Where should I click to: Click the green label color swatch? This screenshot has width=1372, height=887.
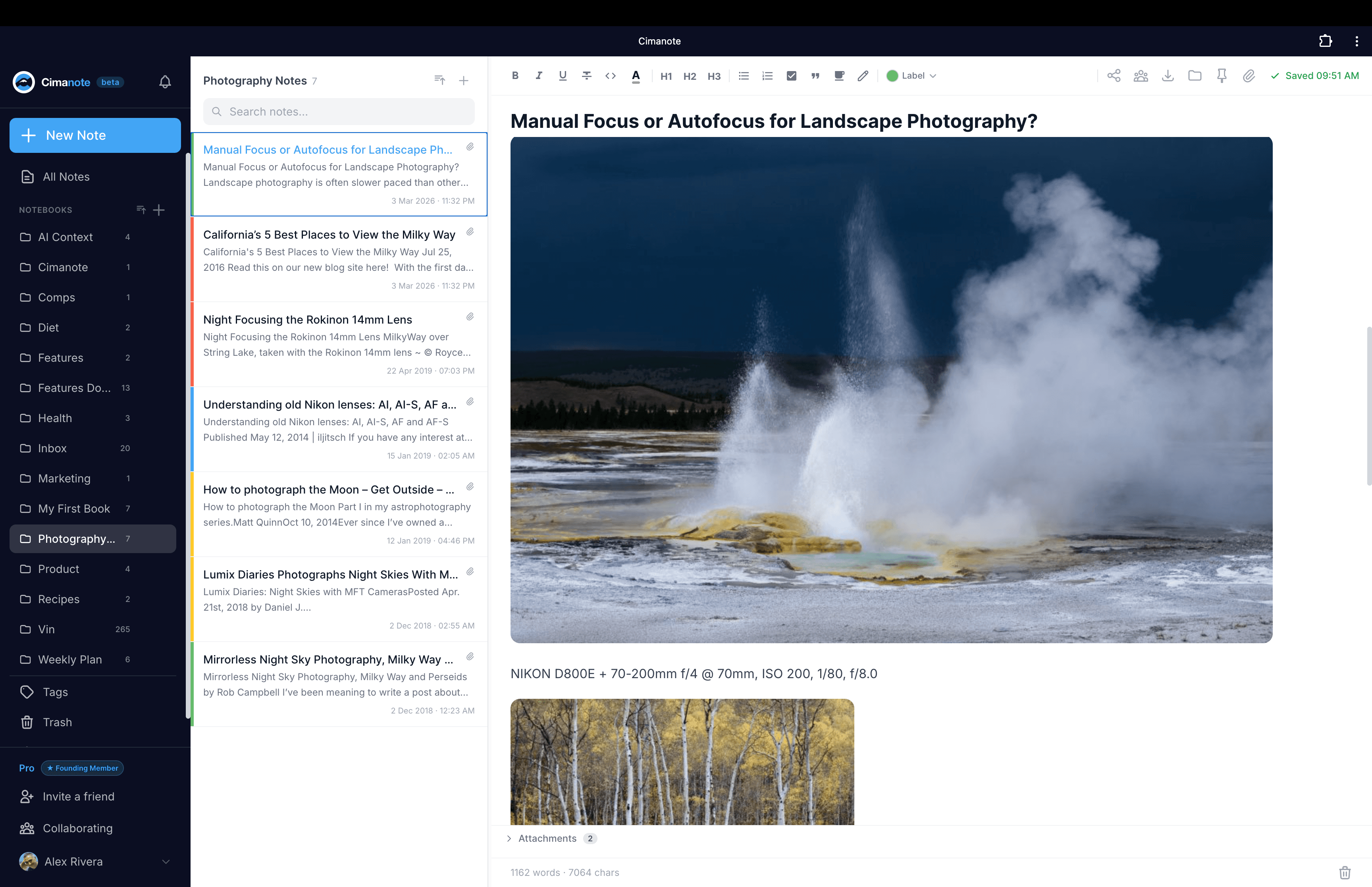(892, 75)
